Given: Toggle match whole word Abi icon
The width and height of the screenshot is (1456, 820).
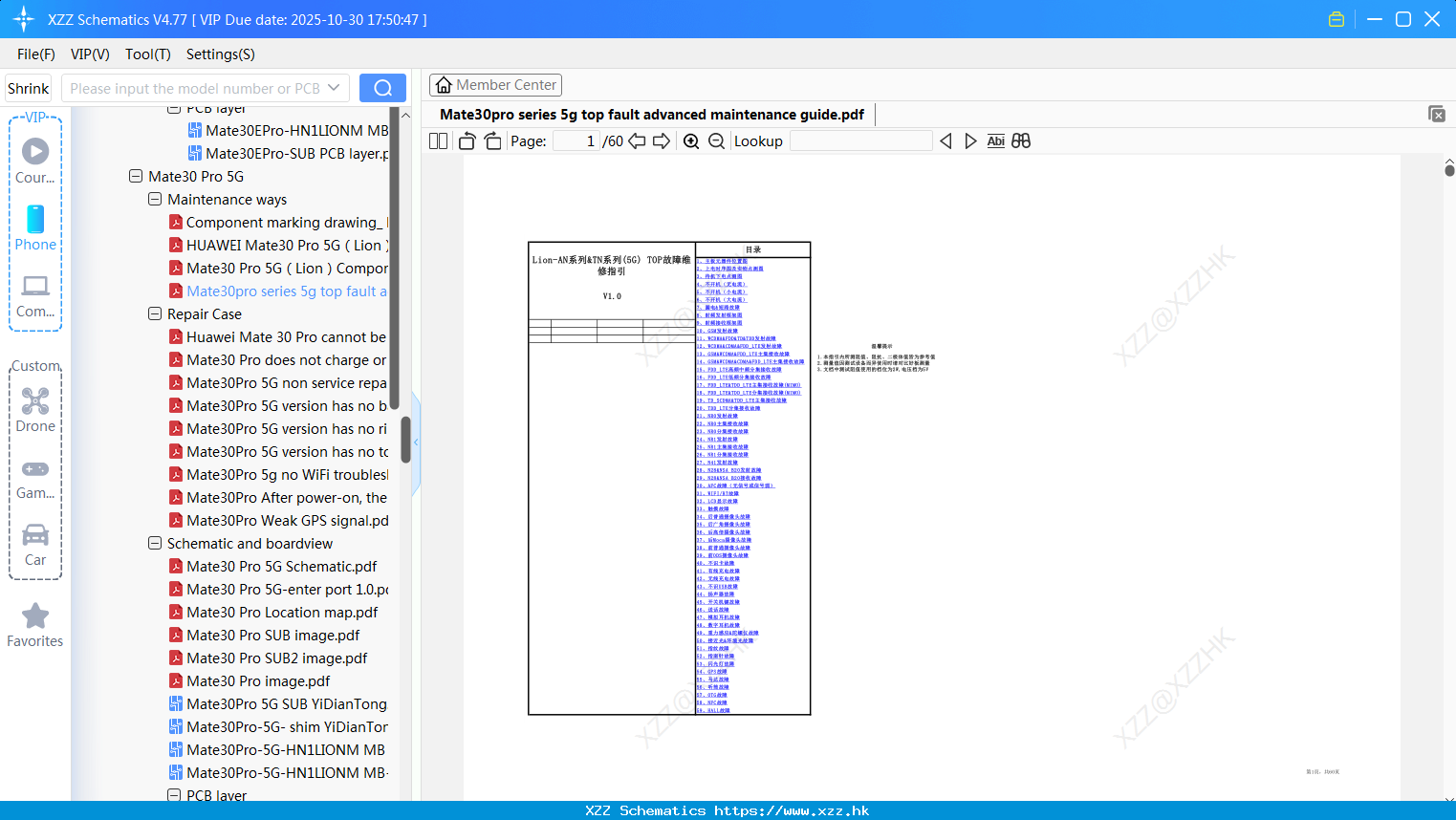Looking at the screenshot, I should coord(995,141).
